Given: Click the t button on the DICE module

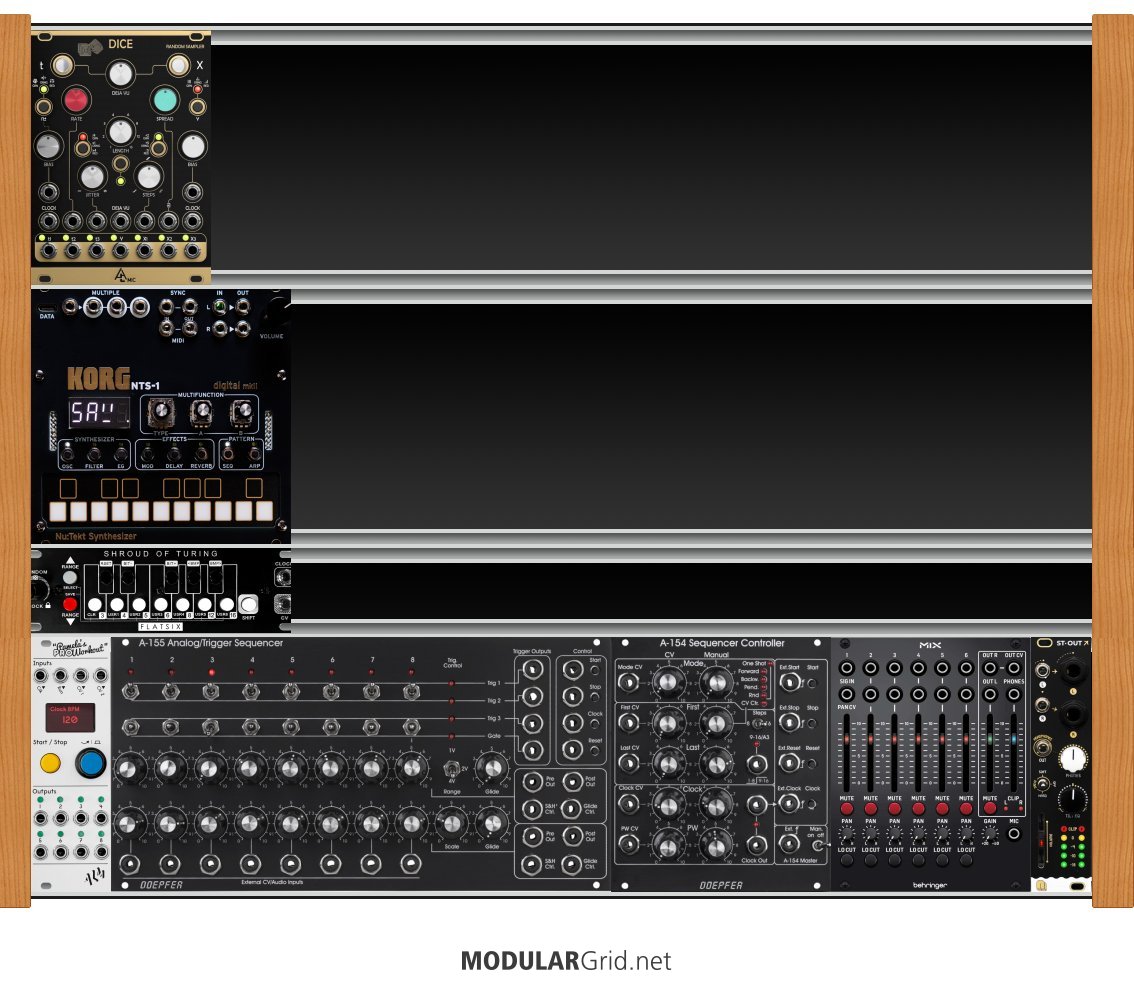Looking at the screenshot, I should point(62,65).
